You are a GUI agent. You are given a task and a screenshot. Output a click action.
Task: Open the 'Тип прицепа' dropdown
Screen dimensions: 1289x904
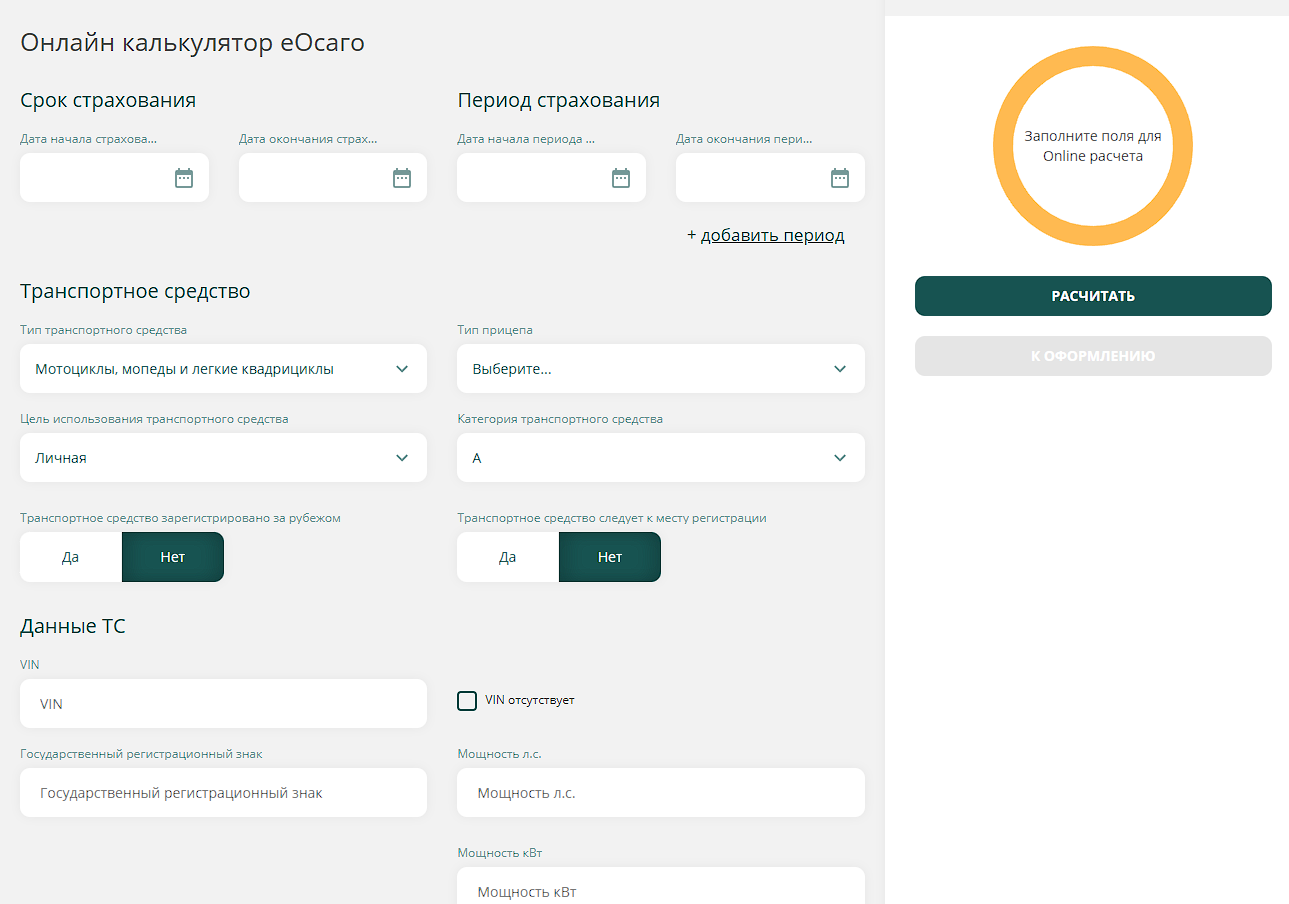click(x=661, y=369)
